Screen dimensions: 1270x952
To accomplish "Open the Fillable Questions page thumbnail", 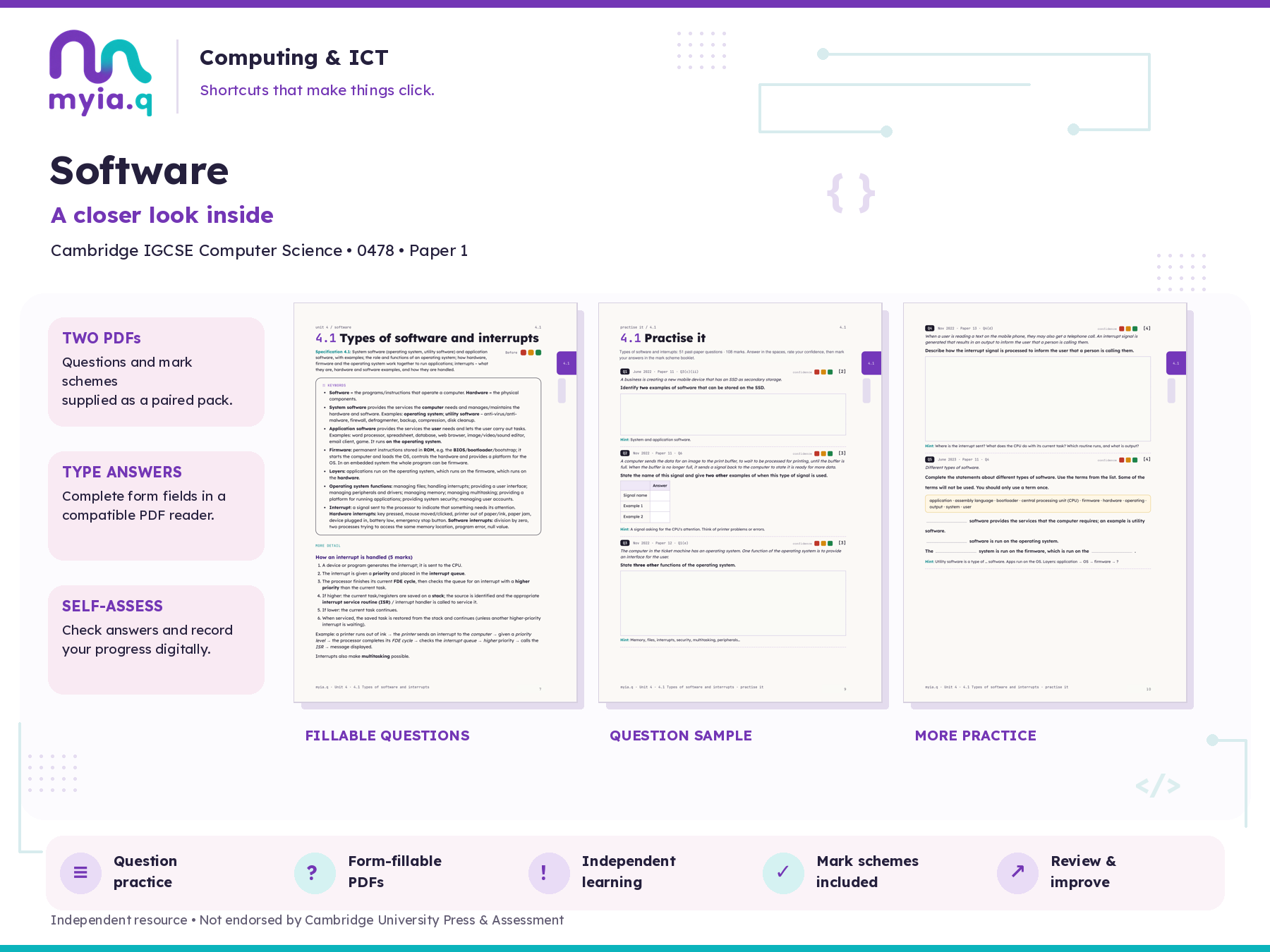I will [x=435, y=503].
